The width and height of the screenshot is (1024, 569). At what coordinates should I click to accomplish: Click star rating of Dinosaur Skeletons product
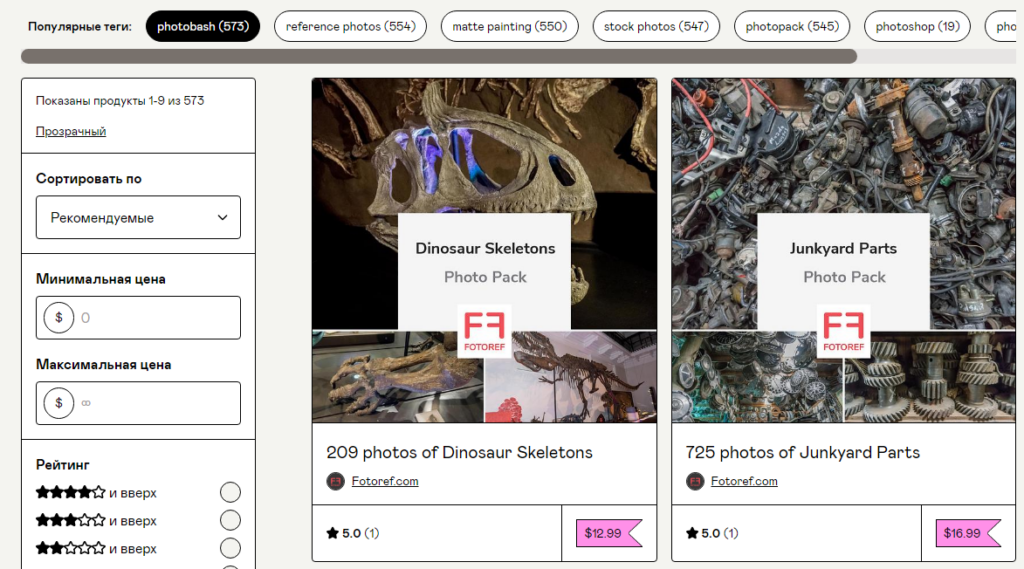352,533
